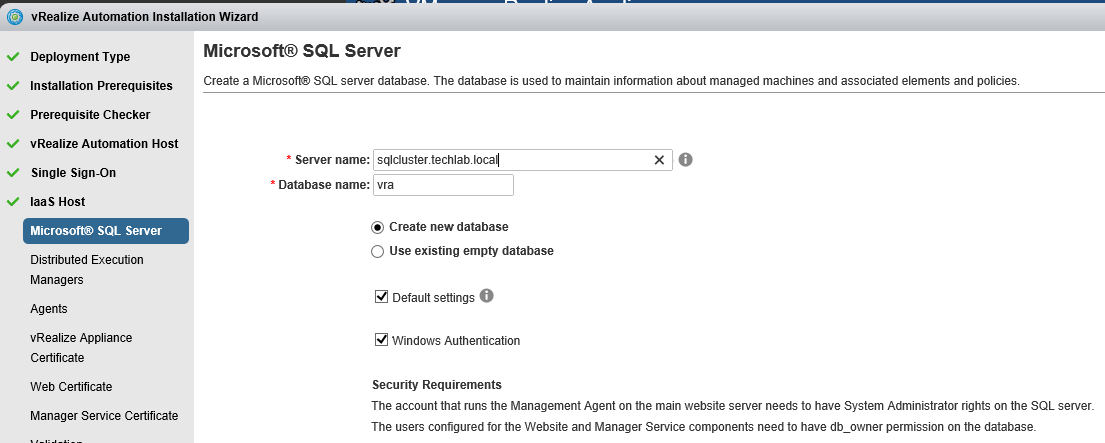1105x443 pixels.
Task: Open the Prerequisite Checker step
Action: (90, 114)
